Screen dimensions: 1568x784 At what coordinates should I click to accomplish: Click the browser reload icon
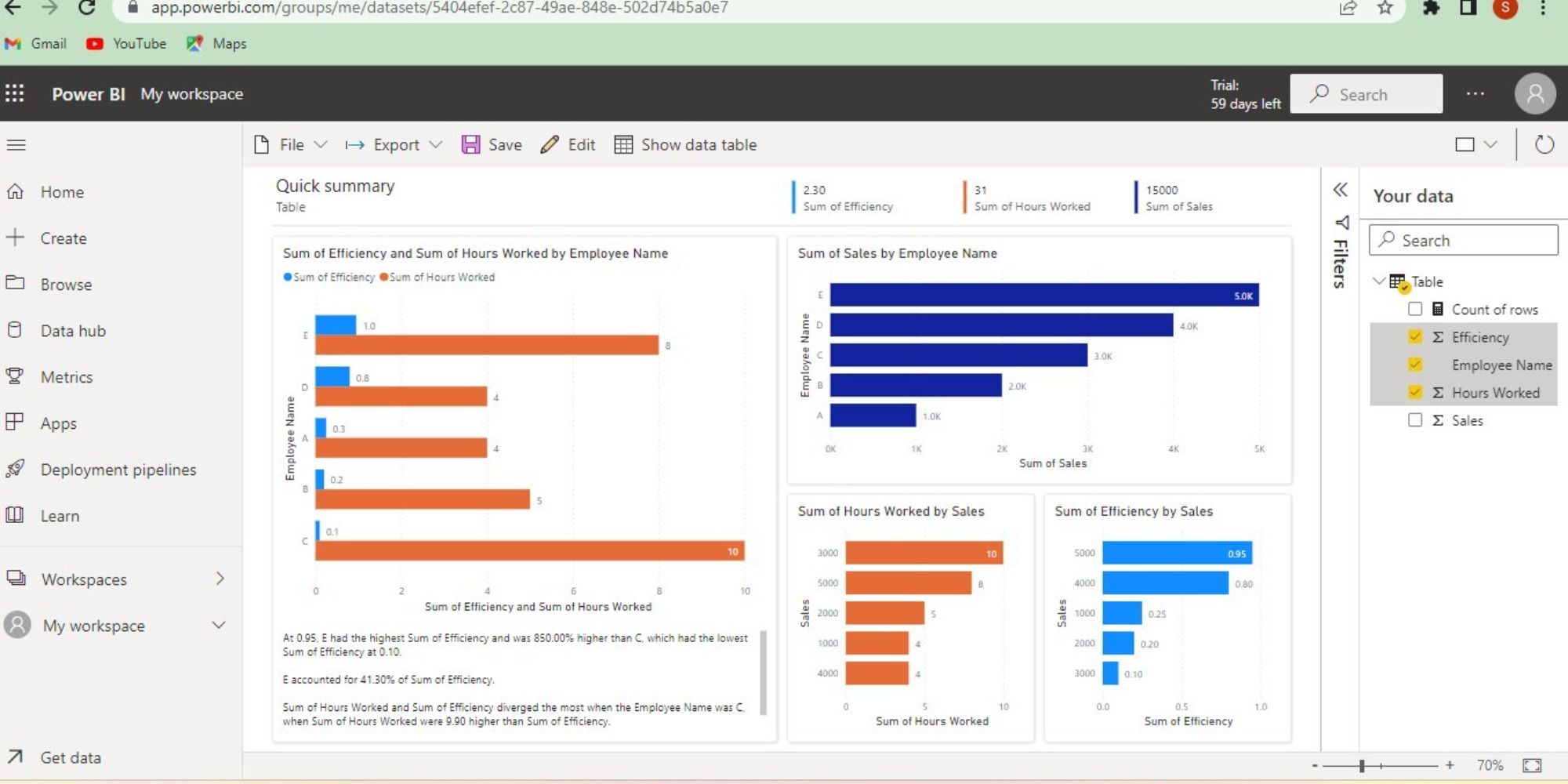pos(87,8)
